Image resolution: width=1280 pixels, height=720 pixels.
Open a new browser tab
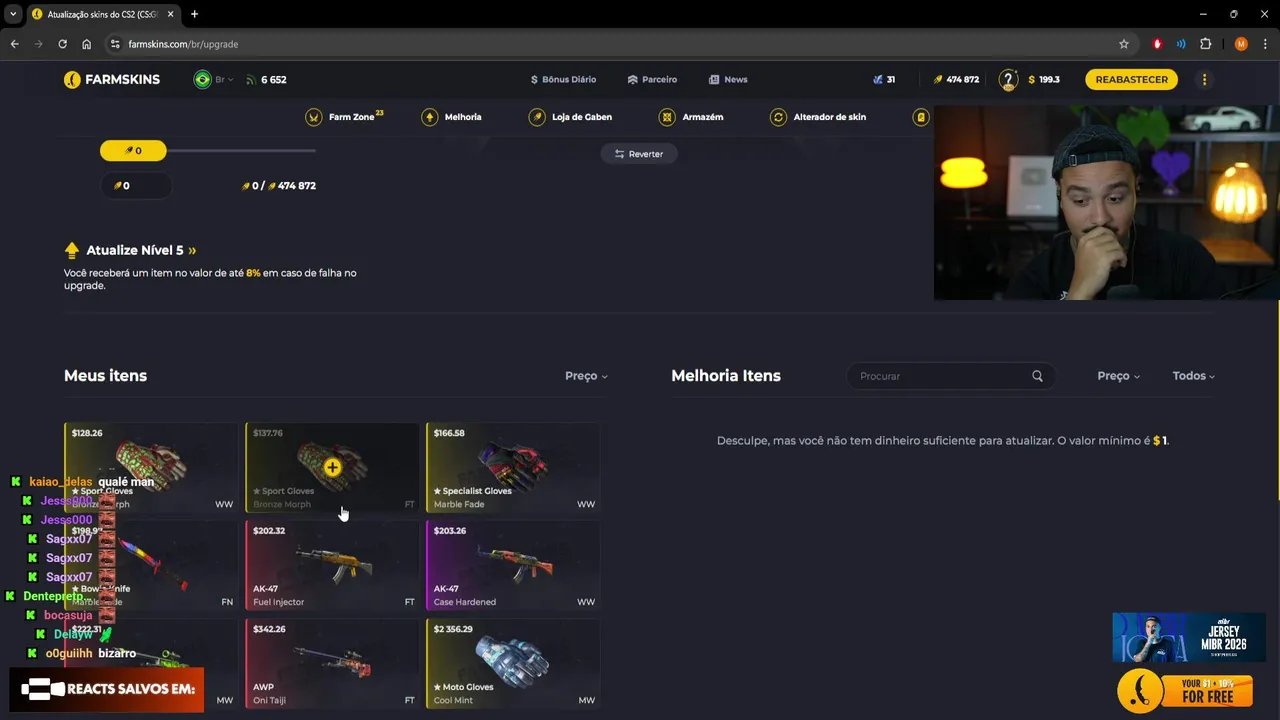coord(194,14)
